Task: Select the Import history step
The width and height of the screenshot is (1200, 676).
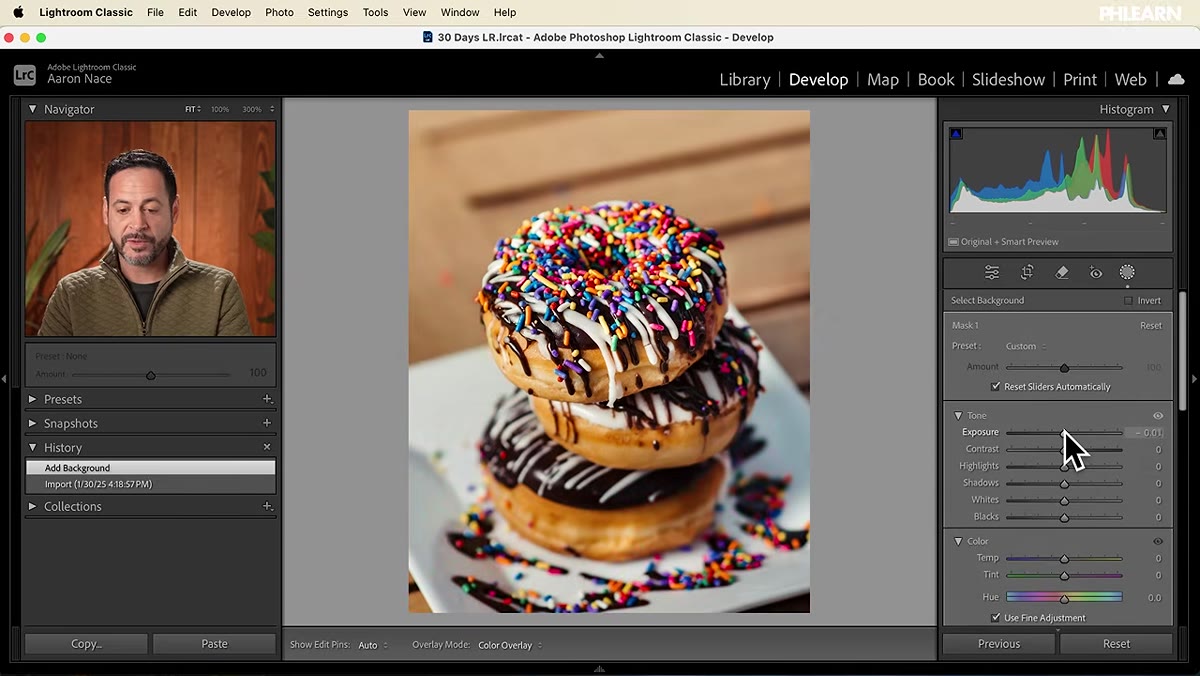Action: click(150, 484)
